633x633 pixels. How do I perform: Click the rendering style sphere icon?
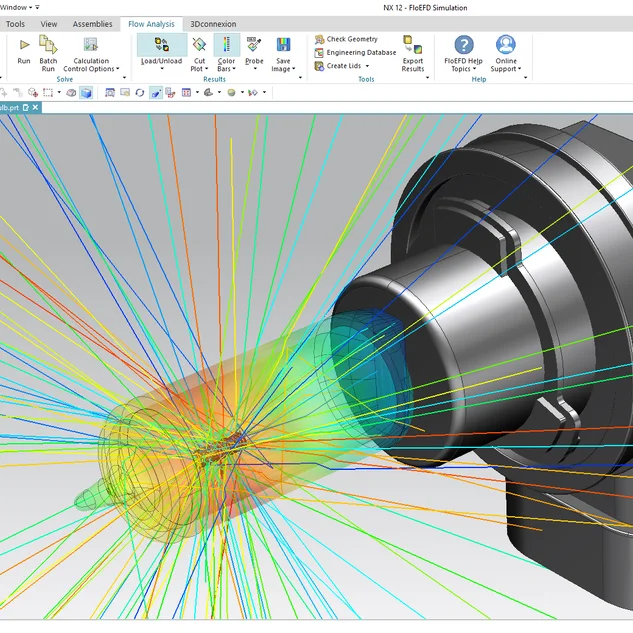pyautogui.click(x=231, y=93)
